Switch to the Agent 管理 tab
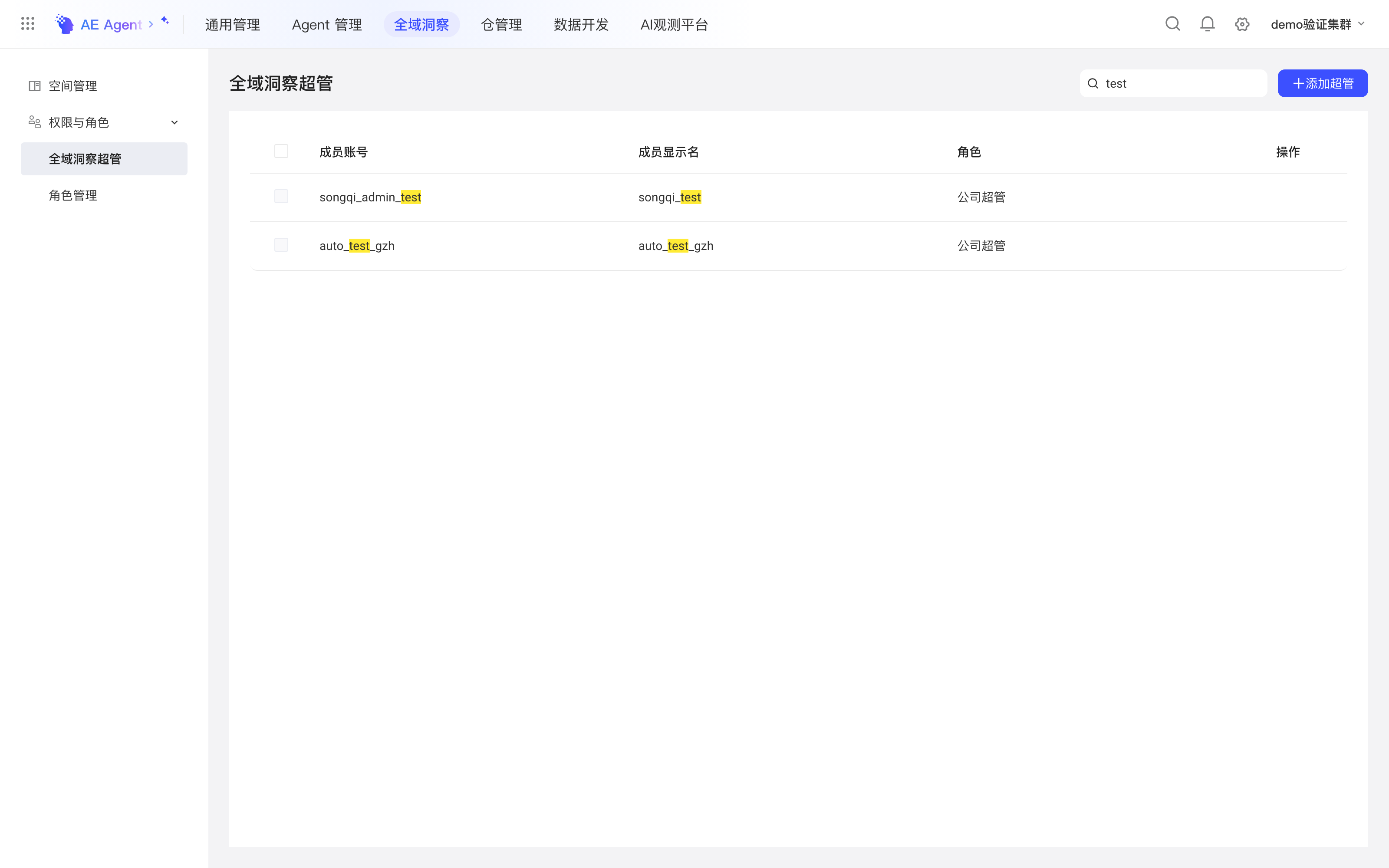 pos(326,25)
